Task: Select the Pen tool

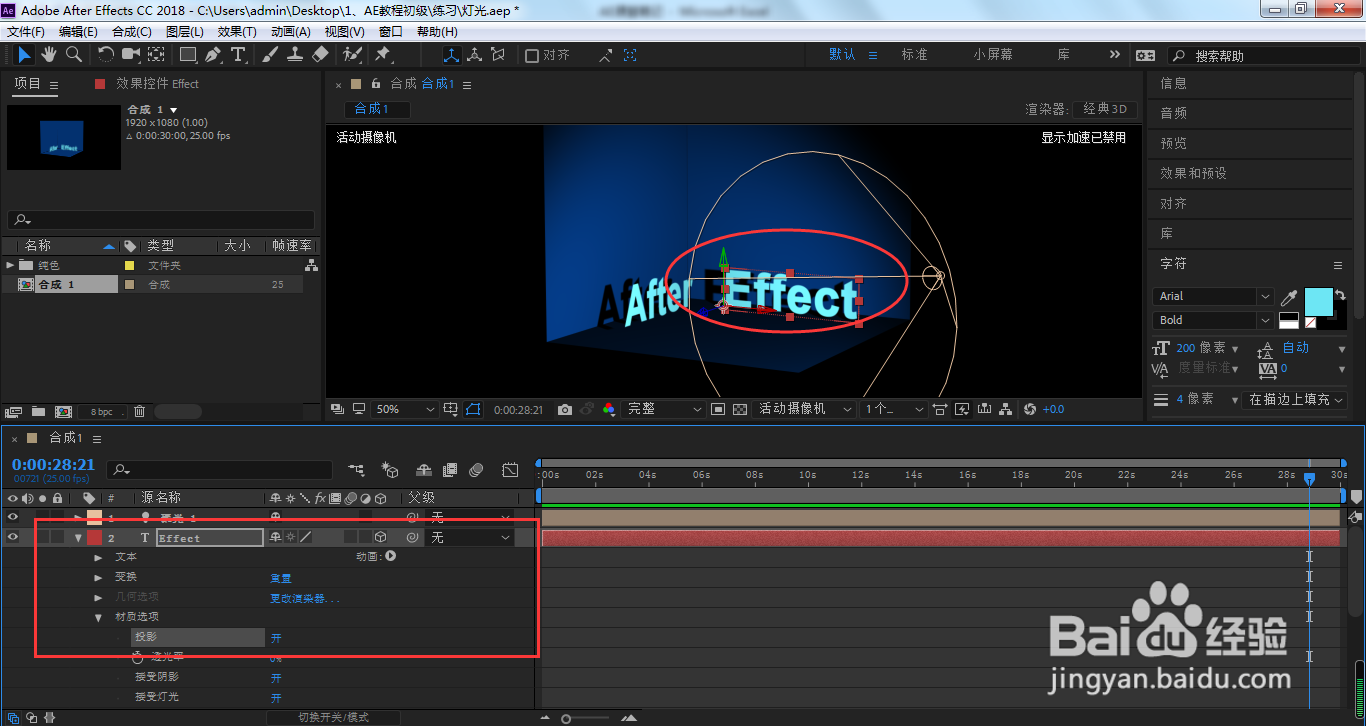Action: tap(214, 54)
